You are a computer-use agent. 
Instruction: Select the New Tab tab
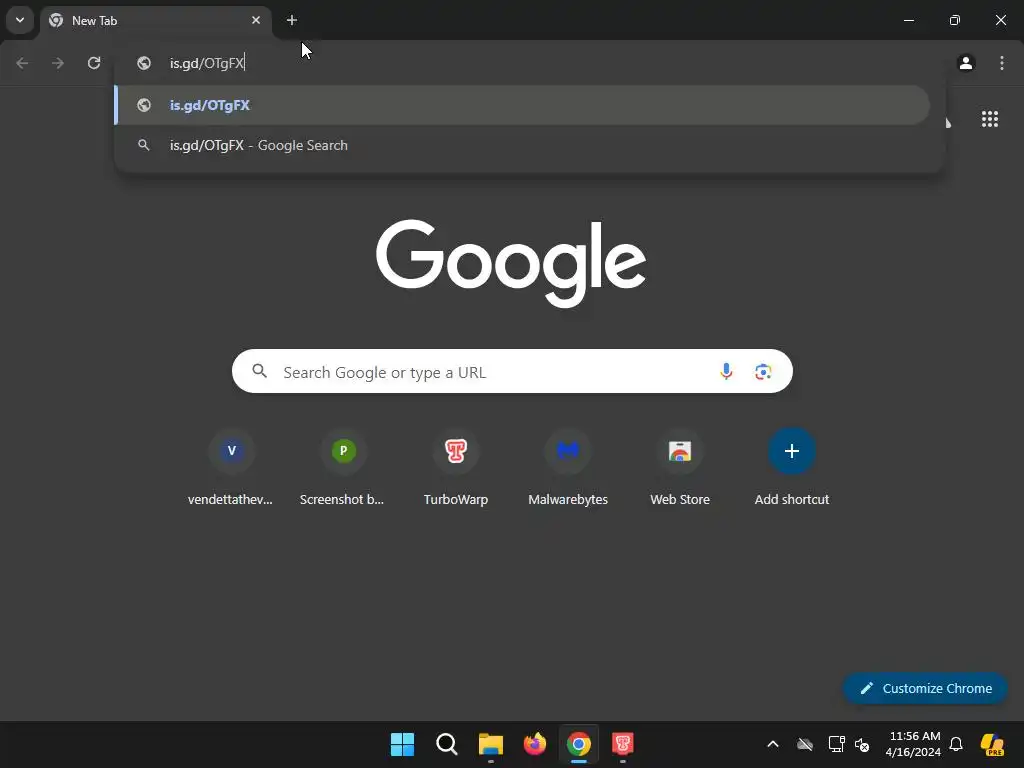click(155, 21)
